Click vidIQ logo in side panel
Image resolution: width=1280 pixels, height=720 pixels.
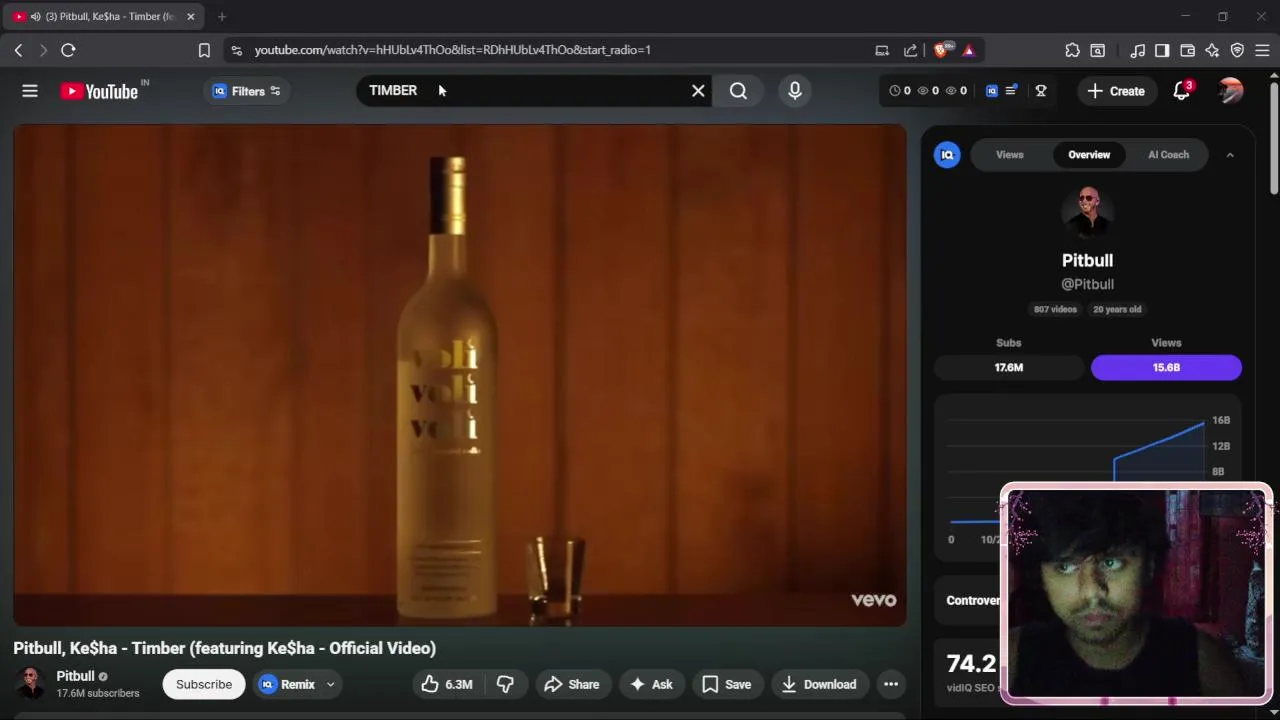point(947,155)
